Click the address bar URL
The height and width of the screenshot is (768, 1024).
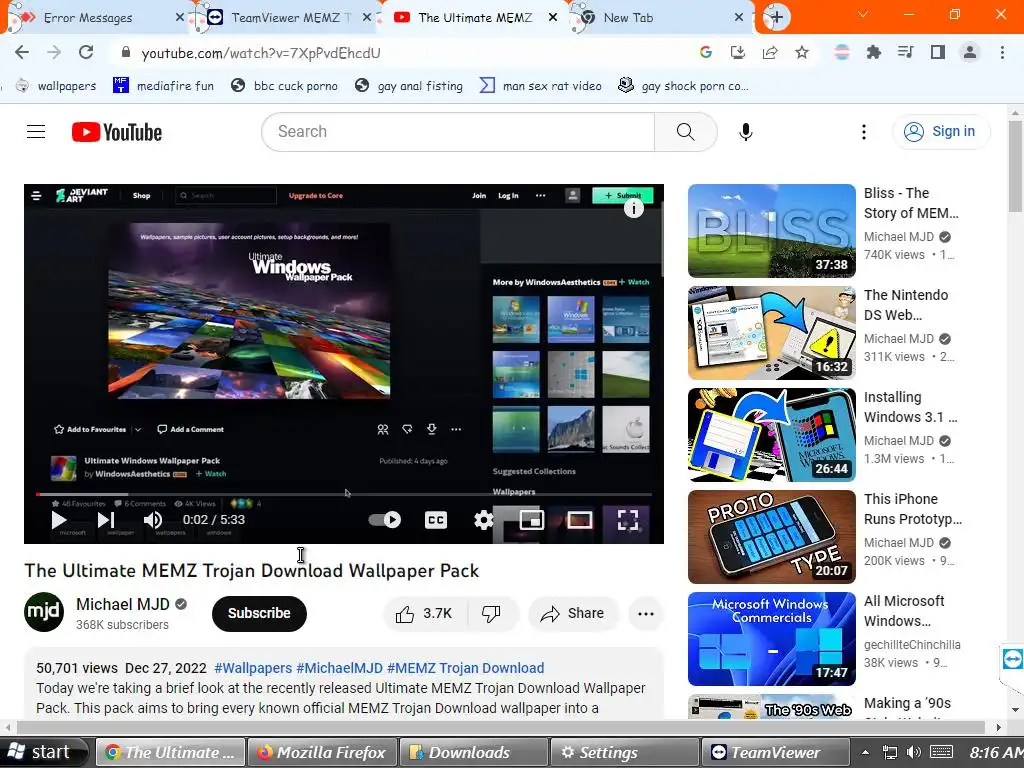pos(261,53)
